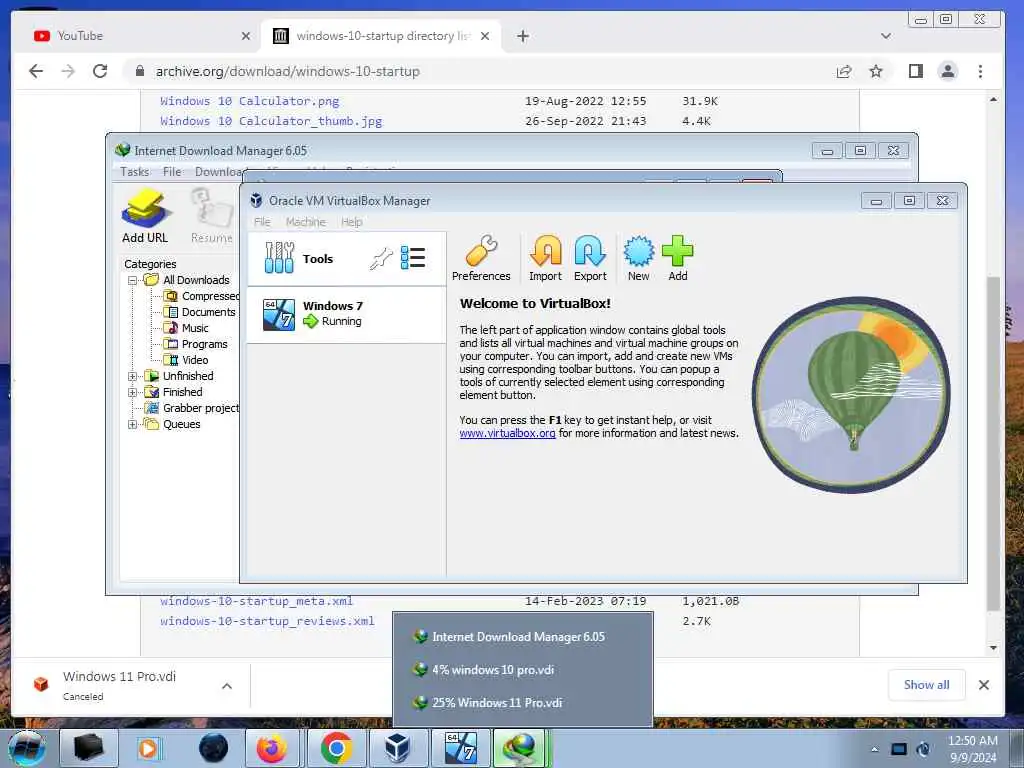The height and width of the screenshot is (768, 1024).
Task: Open Chrome tab search dropdown
Action: 886,36
